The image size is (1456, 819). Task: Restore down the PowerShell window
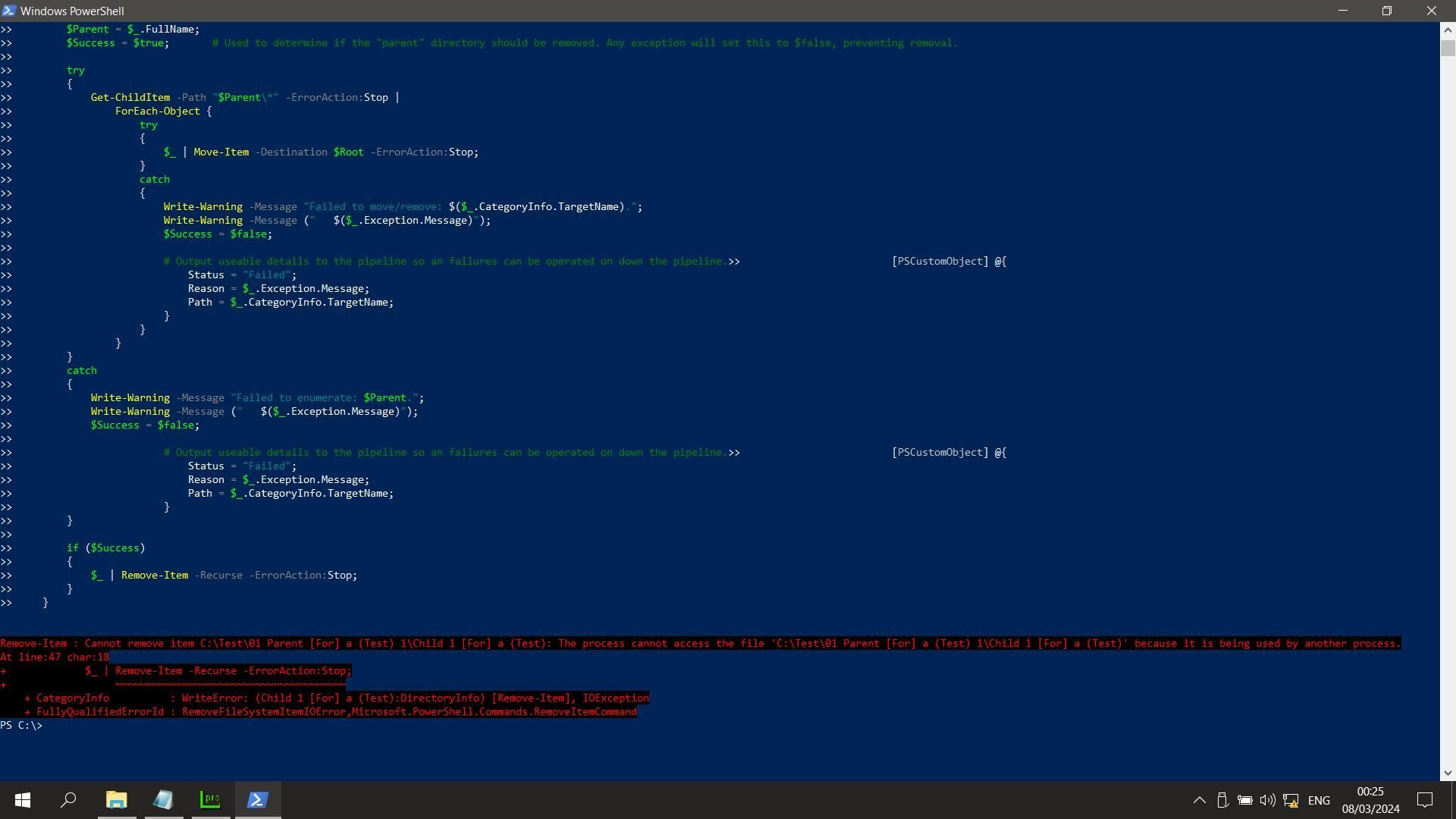pyautogui.click(x=1387, y=11)
